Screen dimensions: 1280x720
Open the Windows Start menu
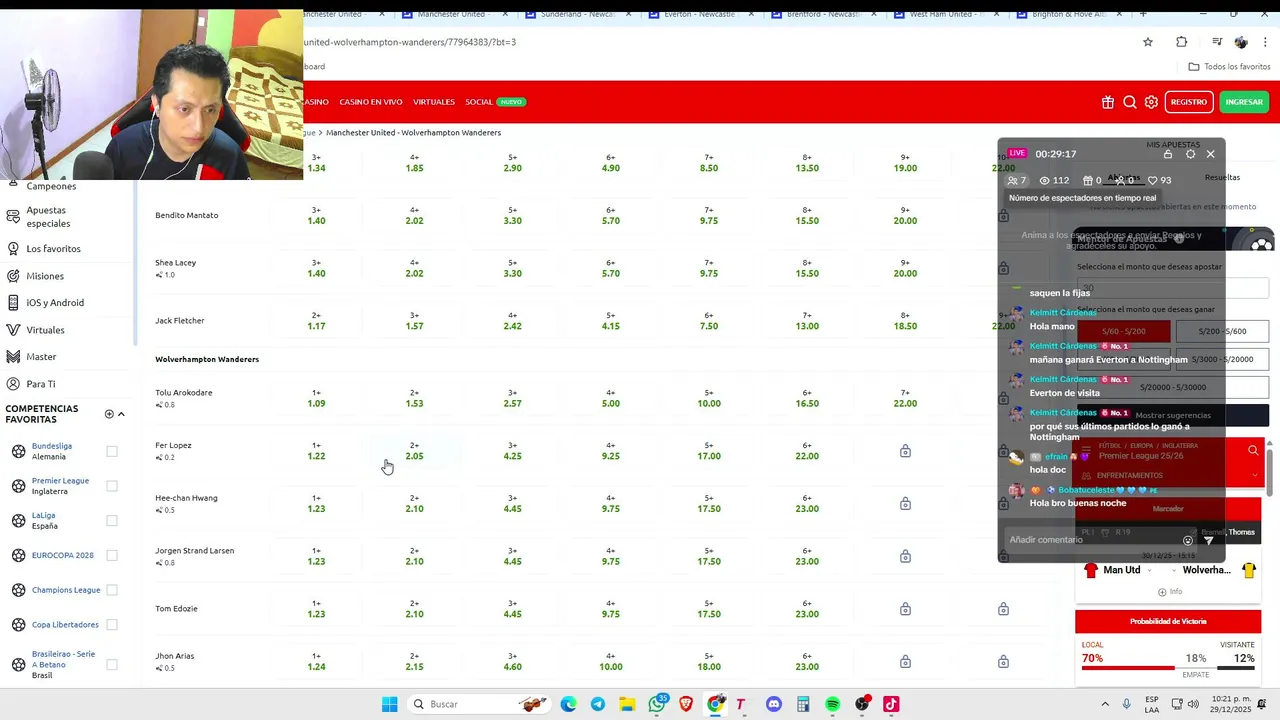[390, 704]
